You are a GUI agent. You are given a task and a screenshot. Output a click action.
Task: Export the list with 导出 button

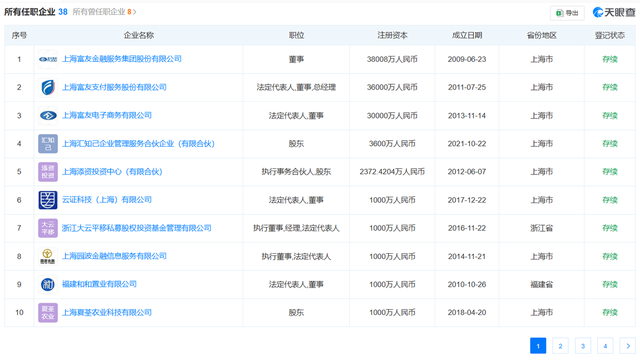click(567, 13)
